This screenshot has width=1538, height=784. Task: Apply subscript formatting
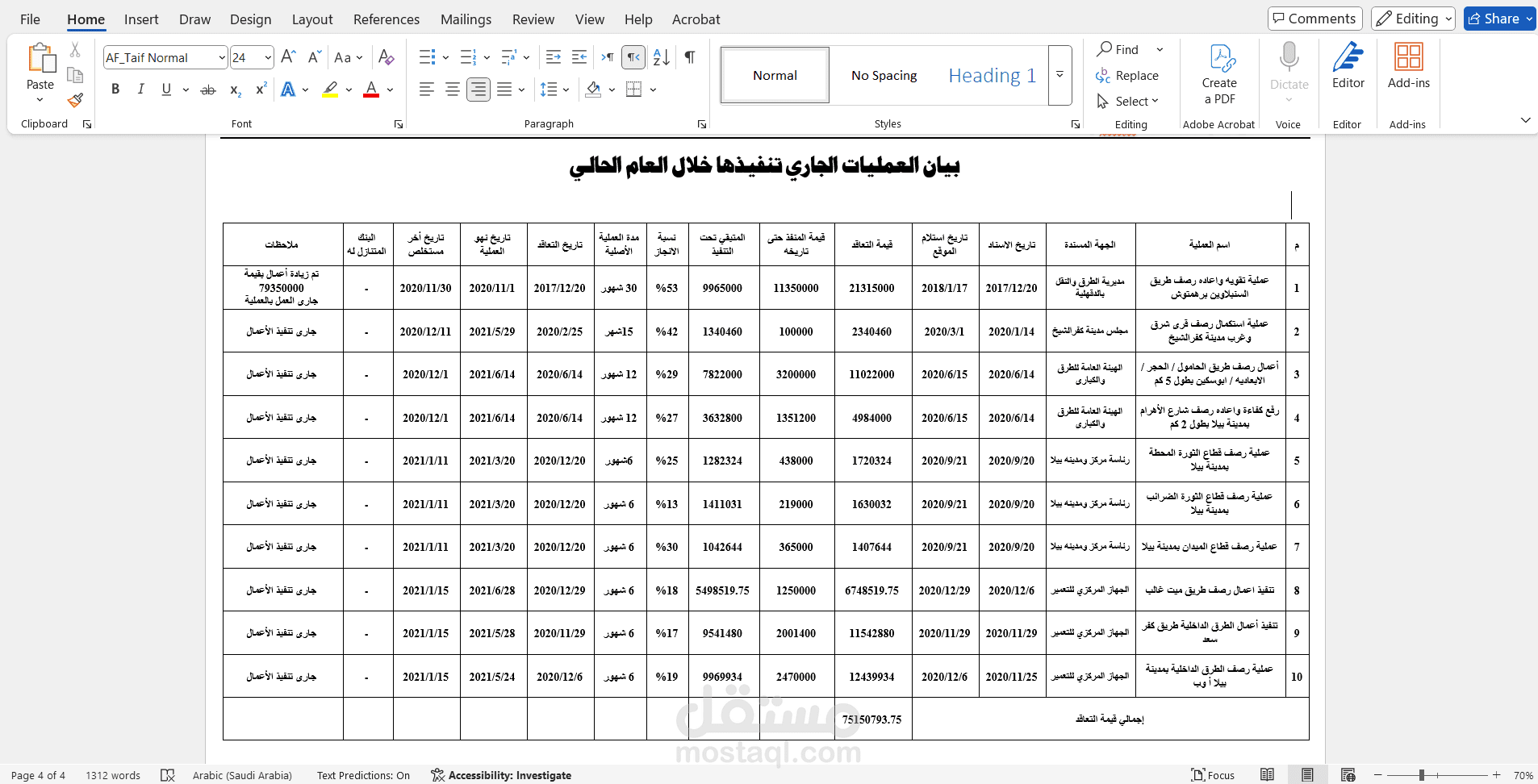tap(235, 90)
